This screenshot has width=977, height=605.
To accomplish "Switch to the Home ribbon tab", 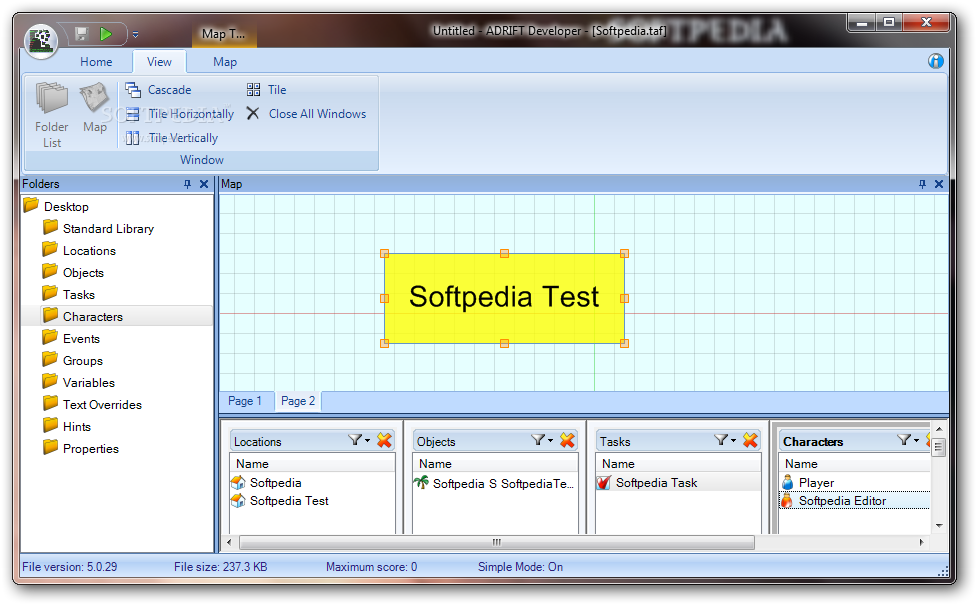I will pos(96,62).
